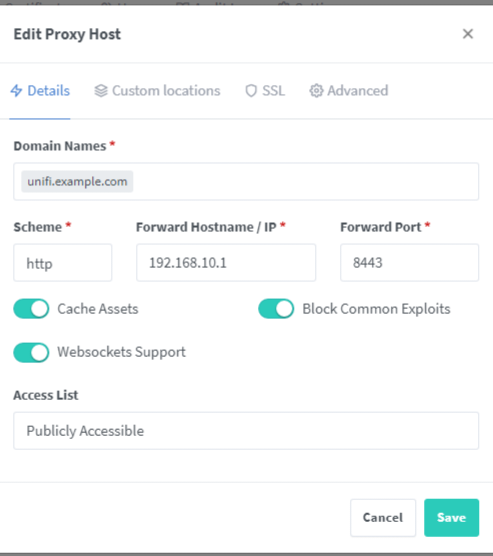Click the gear icon beside Advanced
Viewport: 493px width, 556px height.
coord(316,91)
